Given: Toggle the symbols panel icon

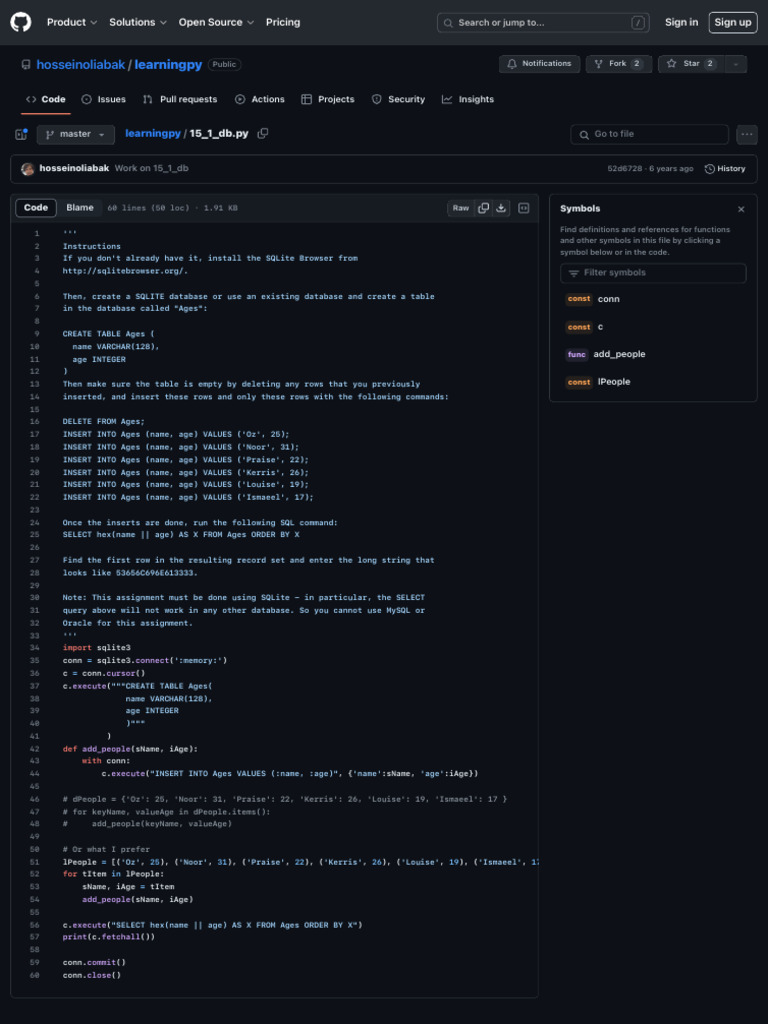Looking at the screenshot, I should 524,208.
